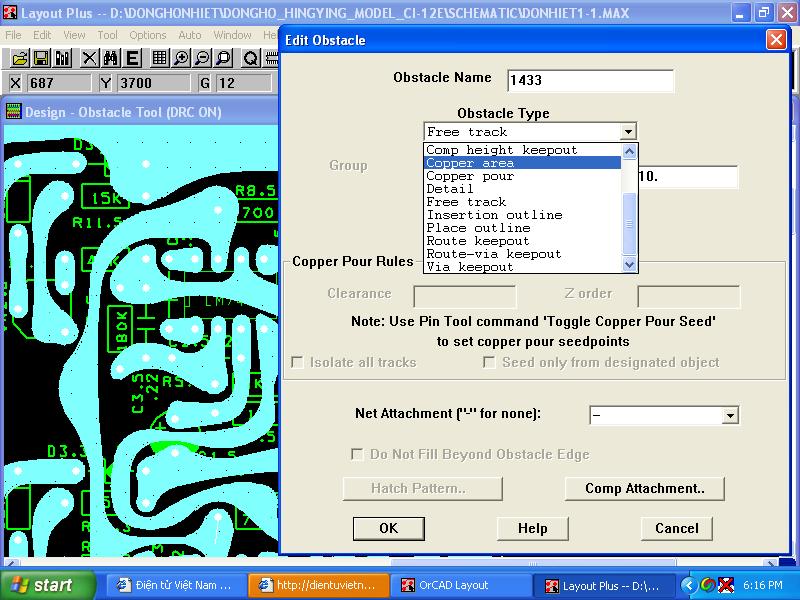Open the File menu
The height and width of the screenshot is (600, 800).
pos(13,35)
